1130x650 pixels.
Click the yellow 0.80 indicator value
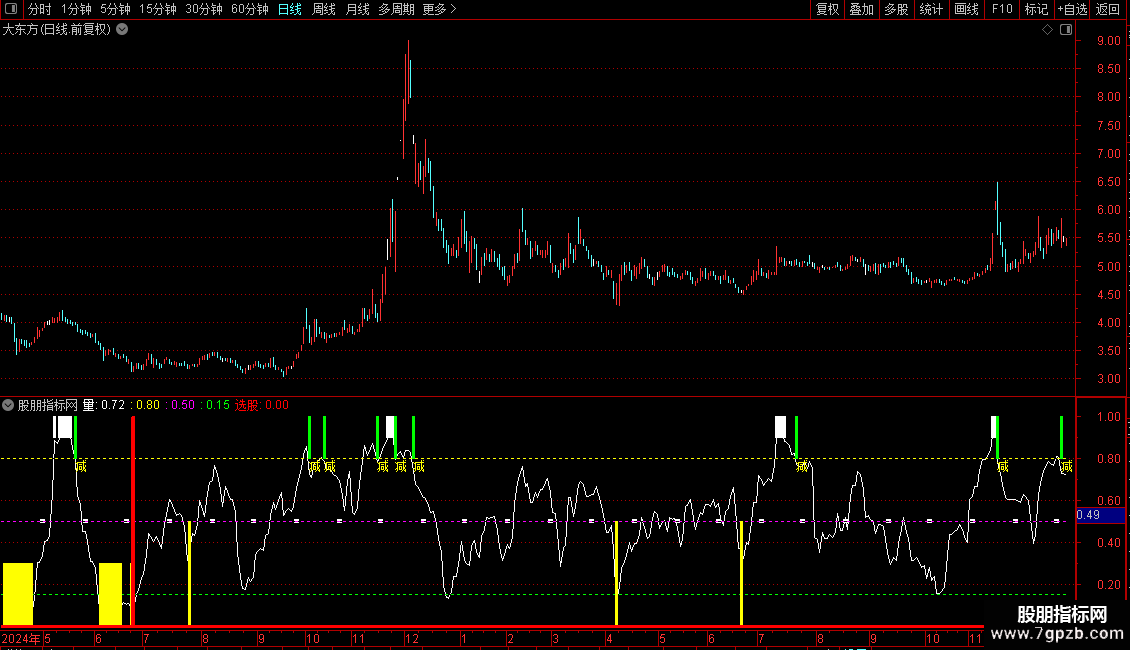pyautogui.click(x=148, y=405)
